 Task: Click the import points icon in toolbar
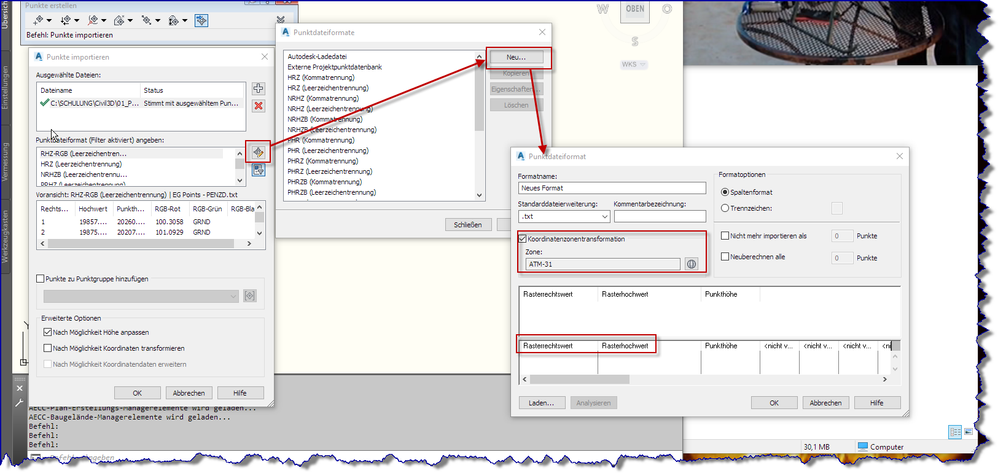coord(202,21)
